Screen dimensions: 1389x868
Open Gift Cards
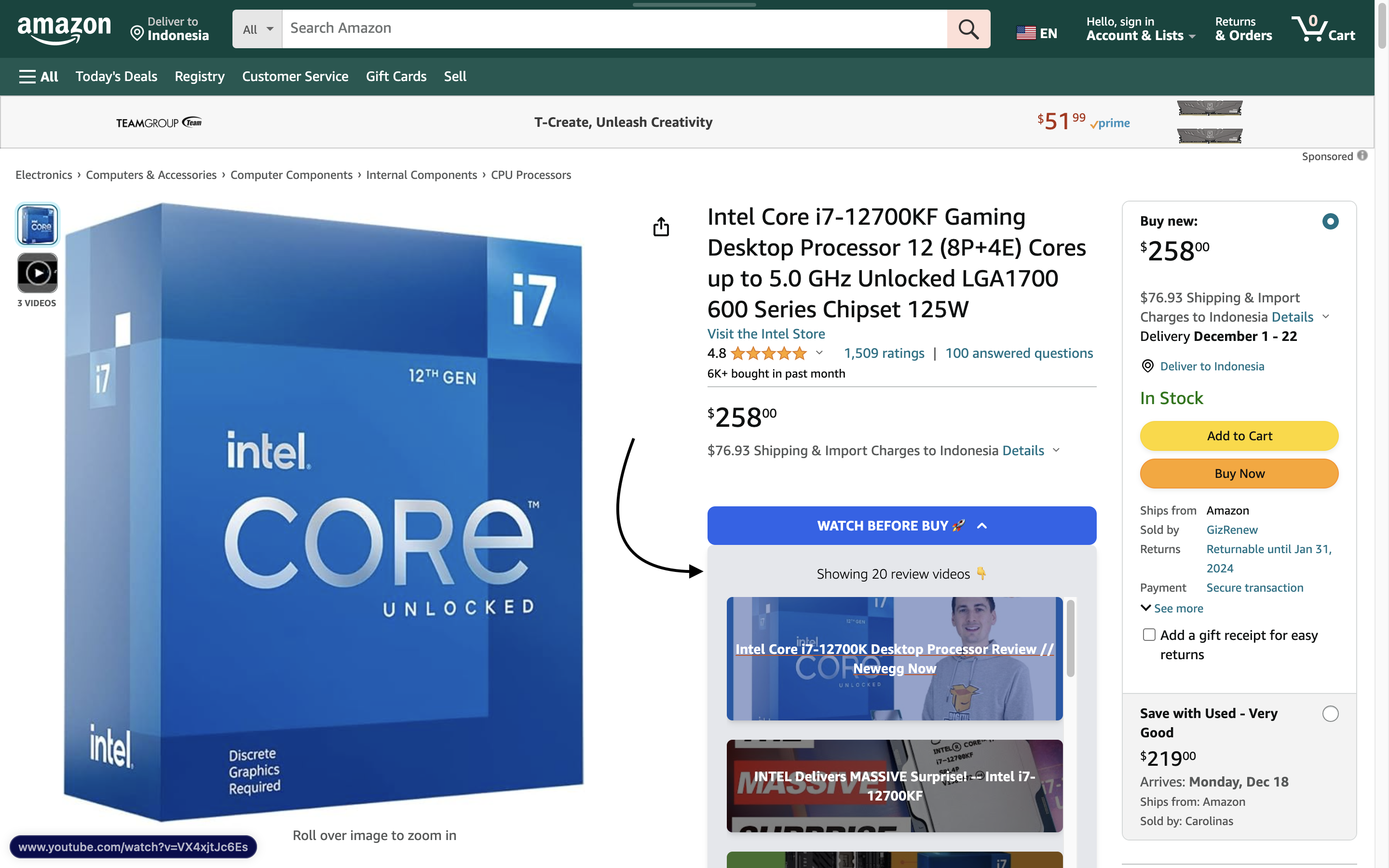(x=396, y=76)
